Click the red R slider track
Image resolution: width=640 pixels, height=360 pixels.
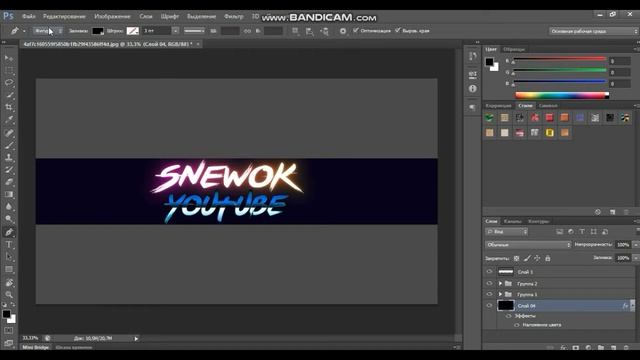click(x=560, y=59)
